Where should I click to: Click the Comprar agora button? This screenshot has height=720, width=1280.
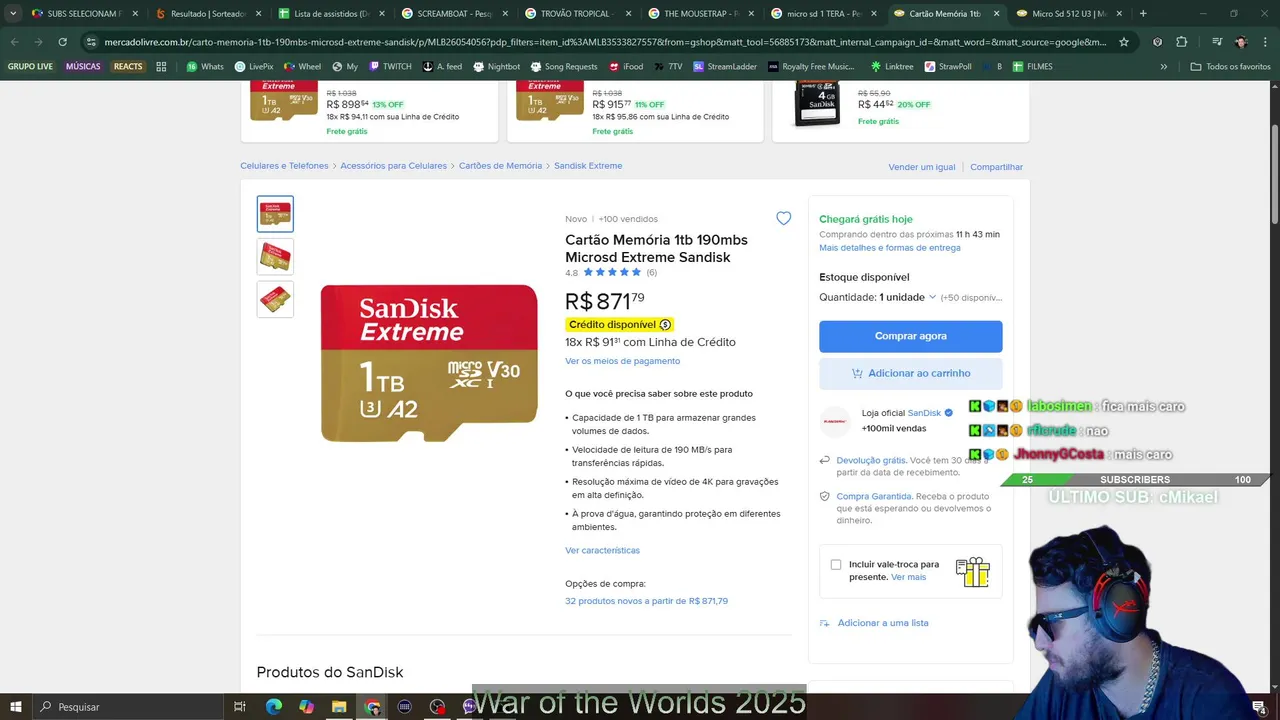(911, 336)
